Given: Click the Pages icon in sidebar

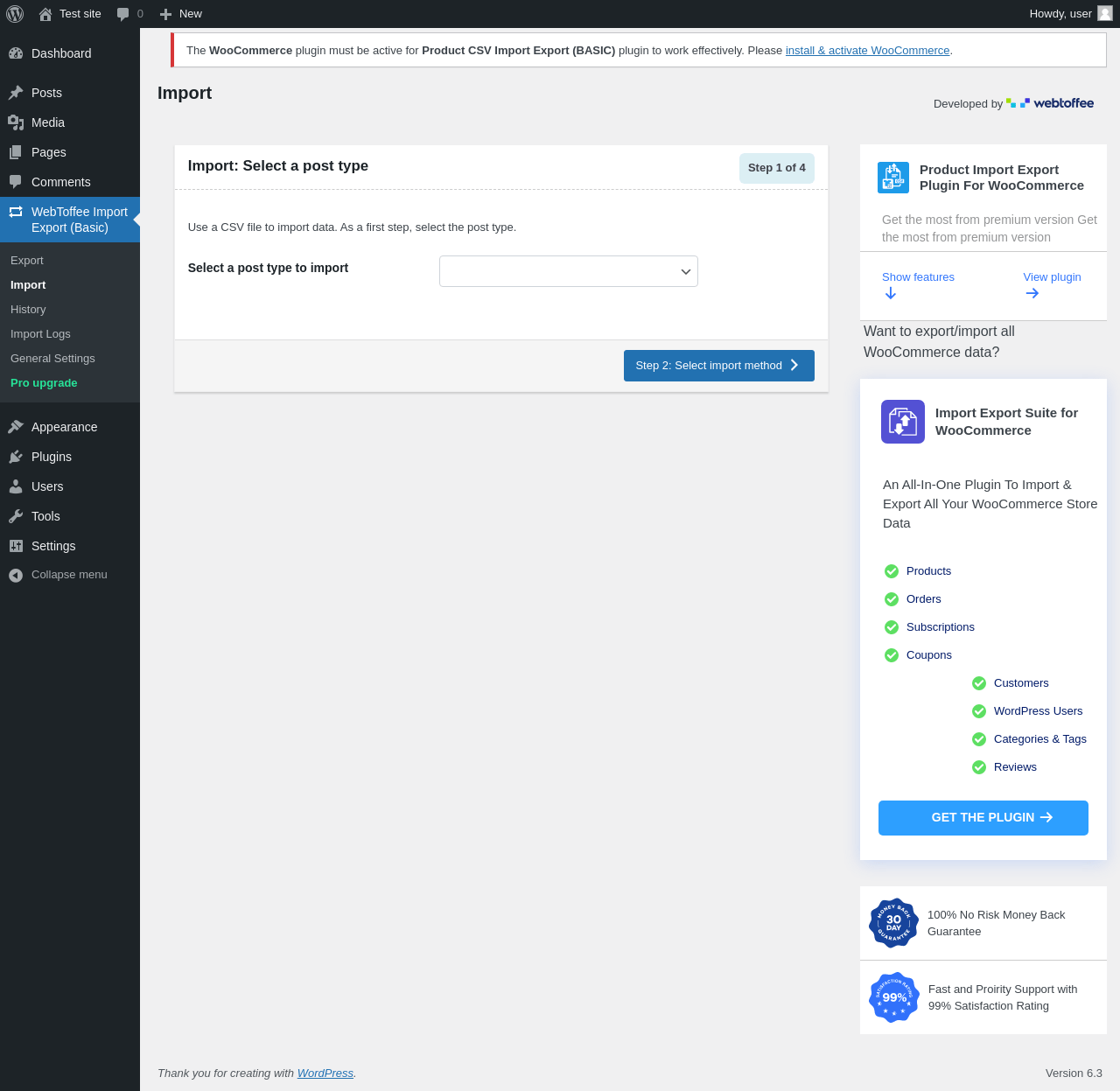Looking at the screenshot, I should 16,152.
